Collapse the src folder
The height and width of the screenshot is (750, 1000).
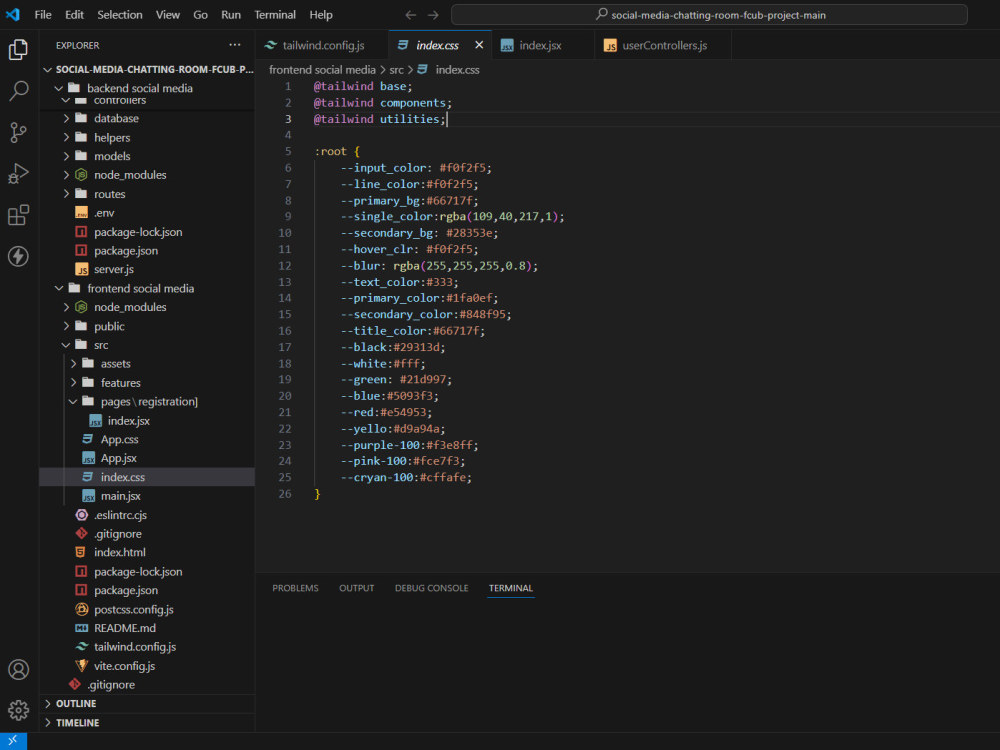click(66, 345)
